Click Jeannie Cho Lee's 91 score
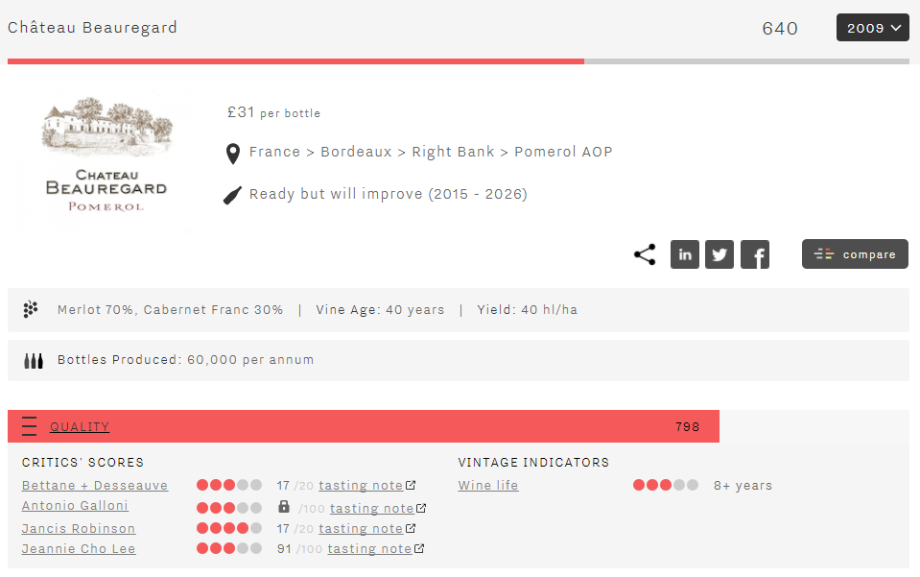The height and width of the screenshot is (577, 920). click(284, 548)
